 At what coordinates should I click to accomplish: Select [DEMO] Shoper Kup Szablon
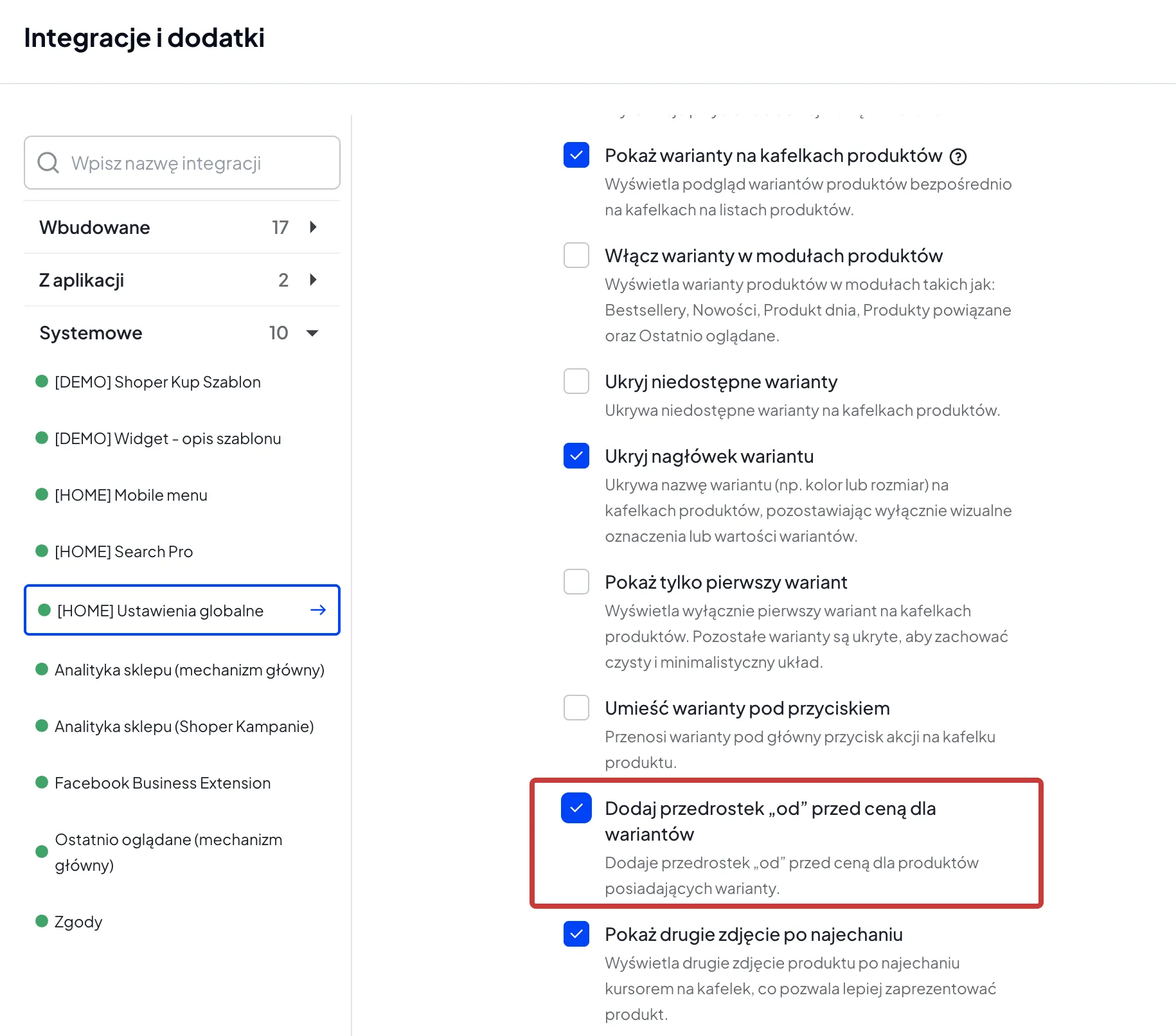157,382
